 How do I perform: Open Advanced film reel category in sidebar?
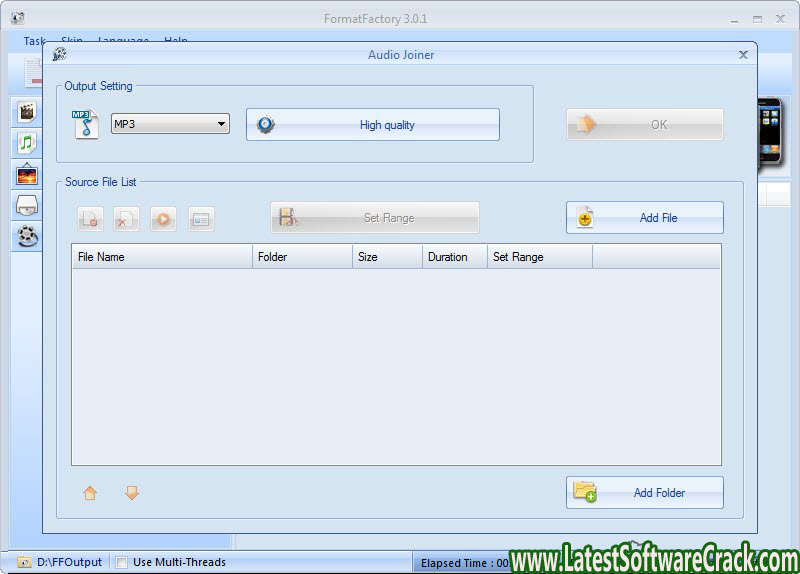(x=27, y=236)
